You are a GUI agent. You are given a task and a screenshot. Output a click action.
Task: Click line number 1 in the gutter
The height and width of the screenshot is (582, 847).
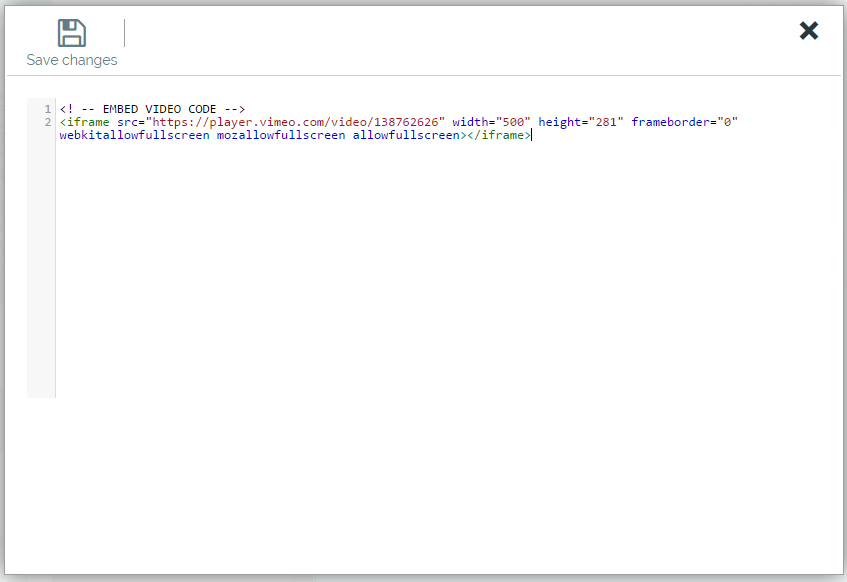47,109
